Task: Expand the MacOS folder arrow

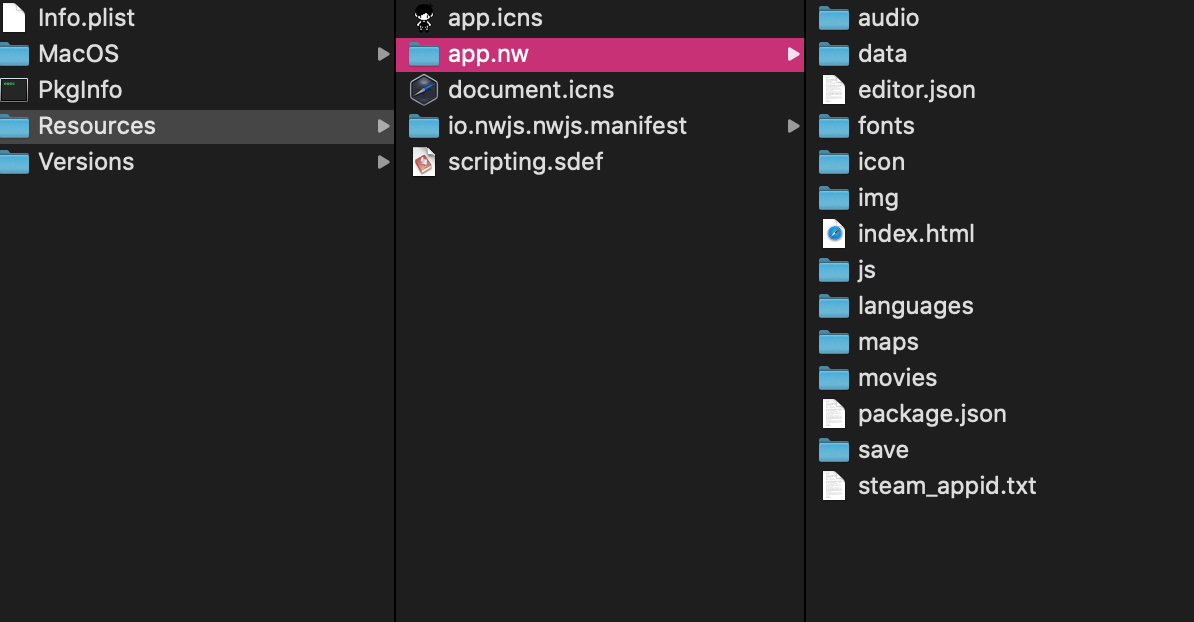Action: (383, 54)
